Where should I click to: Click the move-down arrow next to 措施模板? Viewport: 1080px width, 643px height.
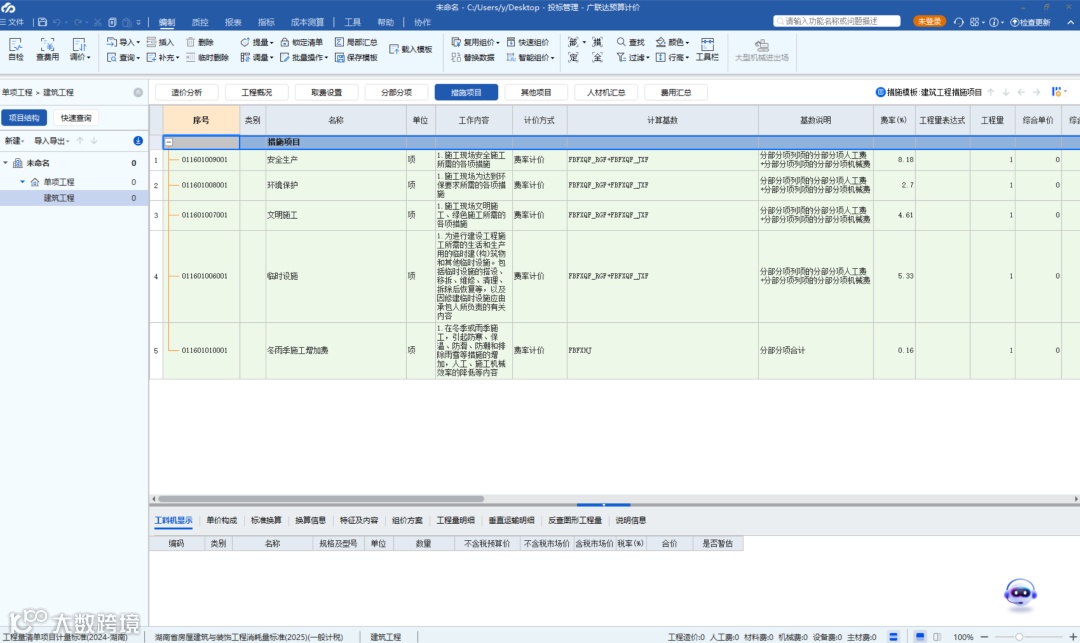click(x=1006, y=92)
